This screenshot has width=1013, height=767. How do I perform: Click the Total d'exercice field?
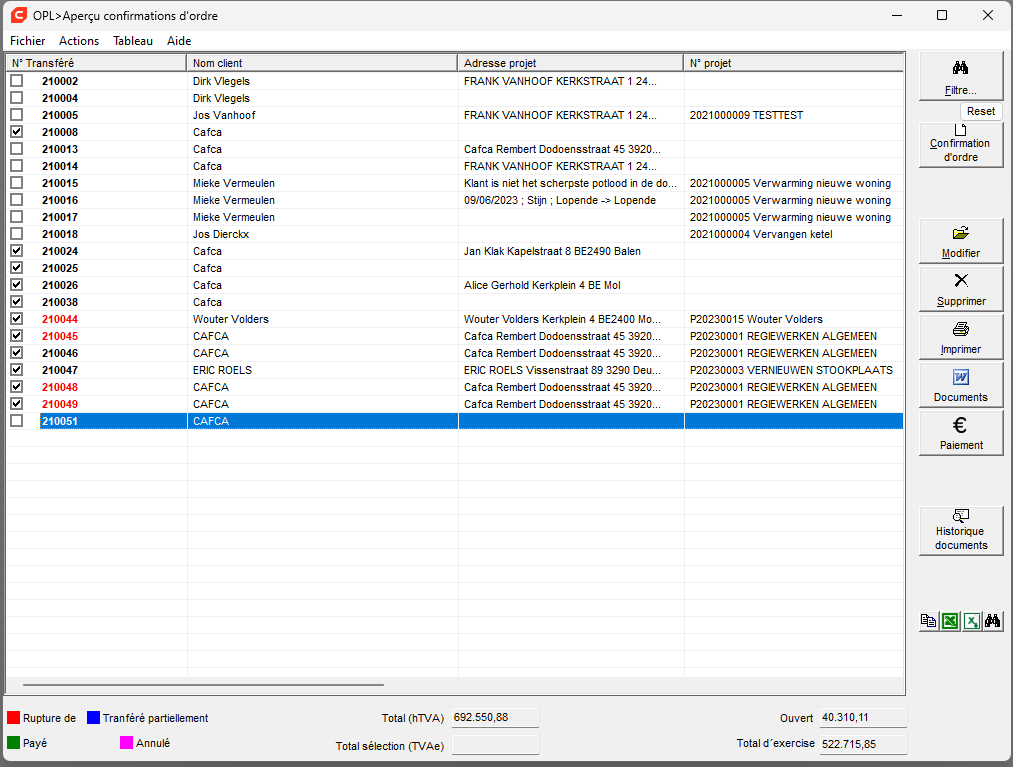click(x=863, y=744)
